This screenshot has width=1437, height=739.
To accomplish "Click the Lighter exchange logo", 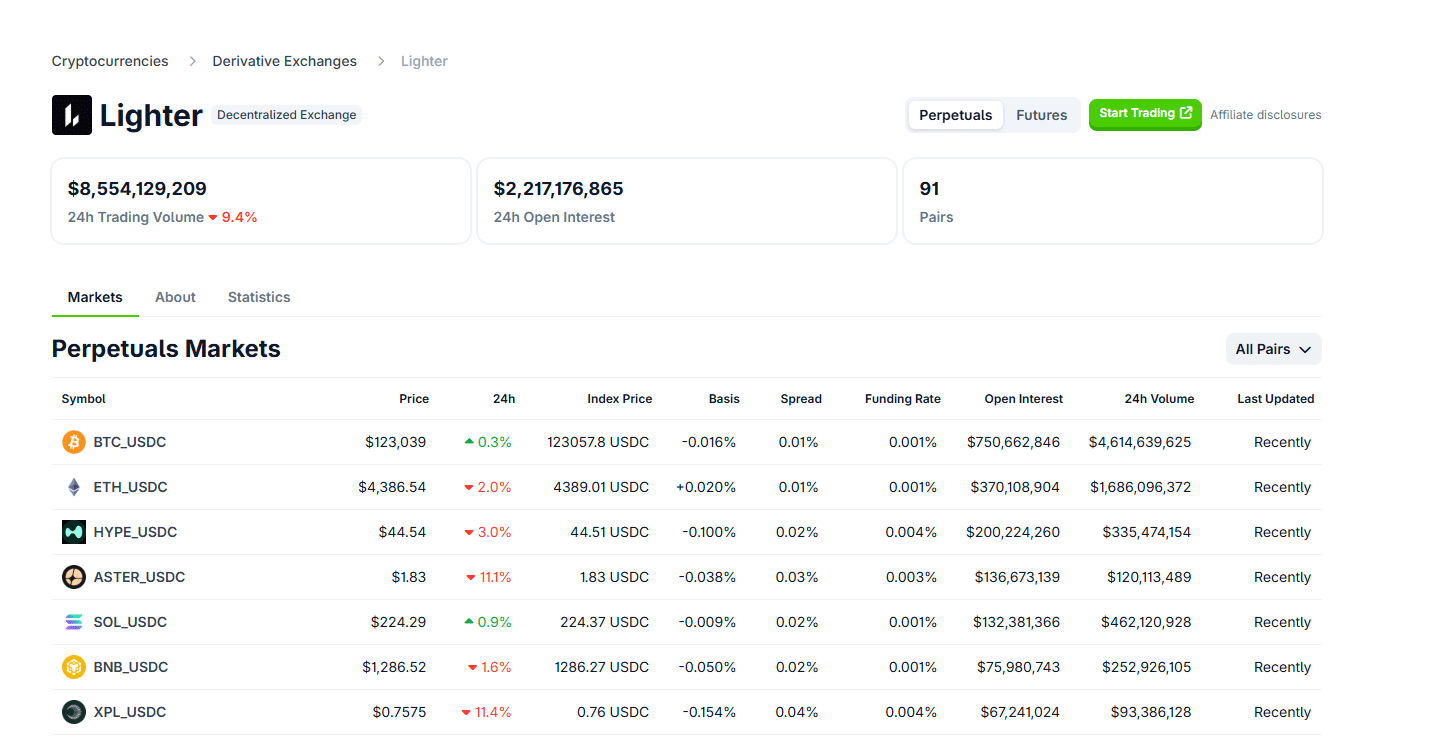I will pyautogui.click(x=71, y=115).
